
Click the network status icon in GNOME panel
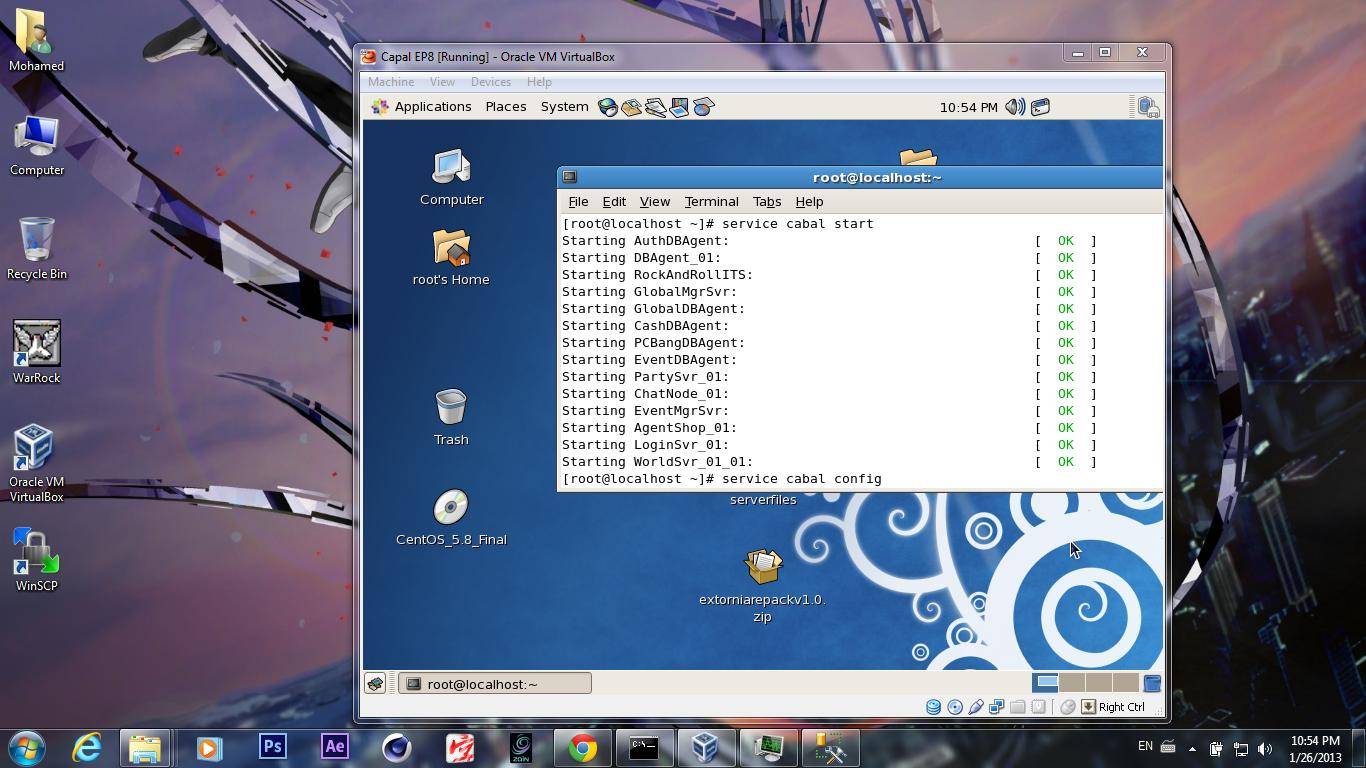pyautogui.click(x=1148, y=107)
